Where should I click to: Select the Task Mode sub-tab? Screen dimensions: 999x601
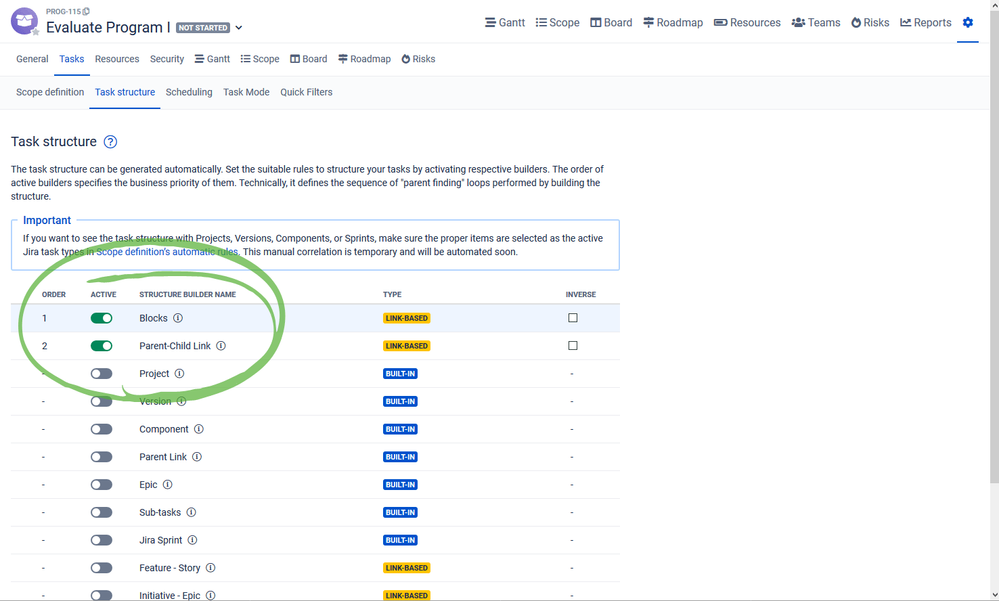point(246,92)
